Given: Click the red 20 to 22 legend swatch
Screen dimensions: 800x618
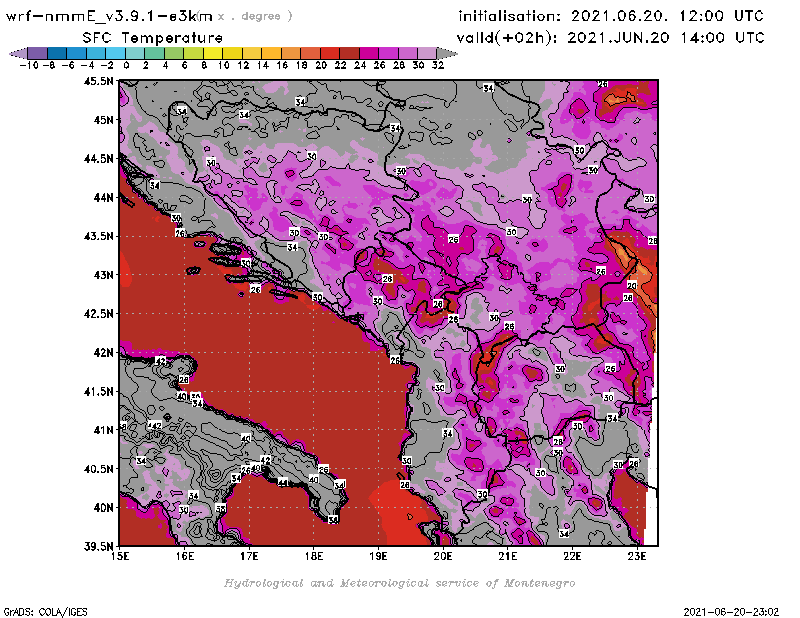Looking at the screenshot, I should (330, 53).
